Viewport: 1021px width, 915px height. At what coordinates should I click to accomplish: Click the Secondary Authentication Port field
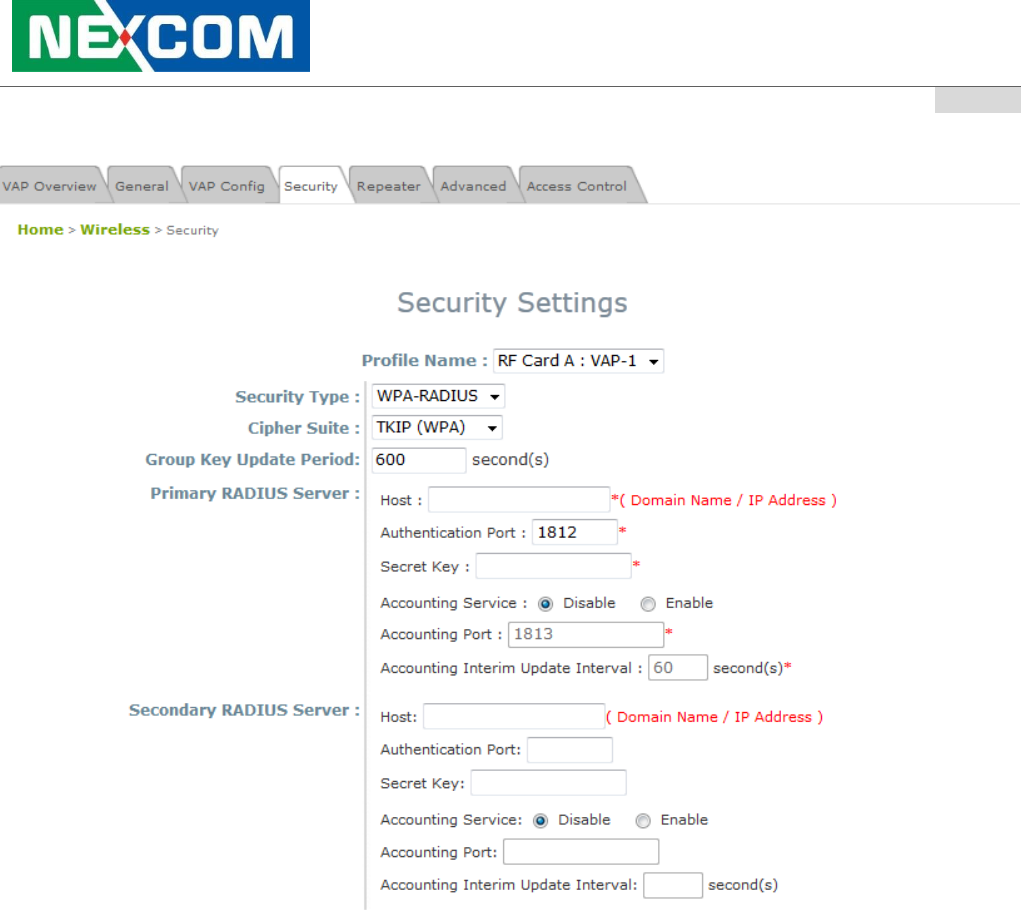[x=569, y=750]
